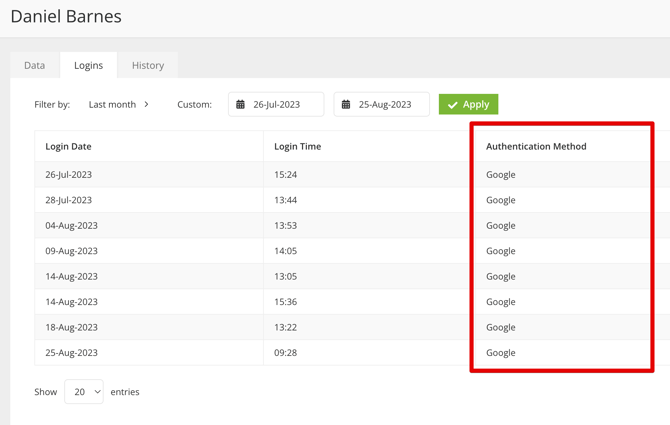The image size is (670, 425).
Task: Click Google in the 18-Aug-2023 row
Action: [501, 327]
